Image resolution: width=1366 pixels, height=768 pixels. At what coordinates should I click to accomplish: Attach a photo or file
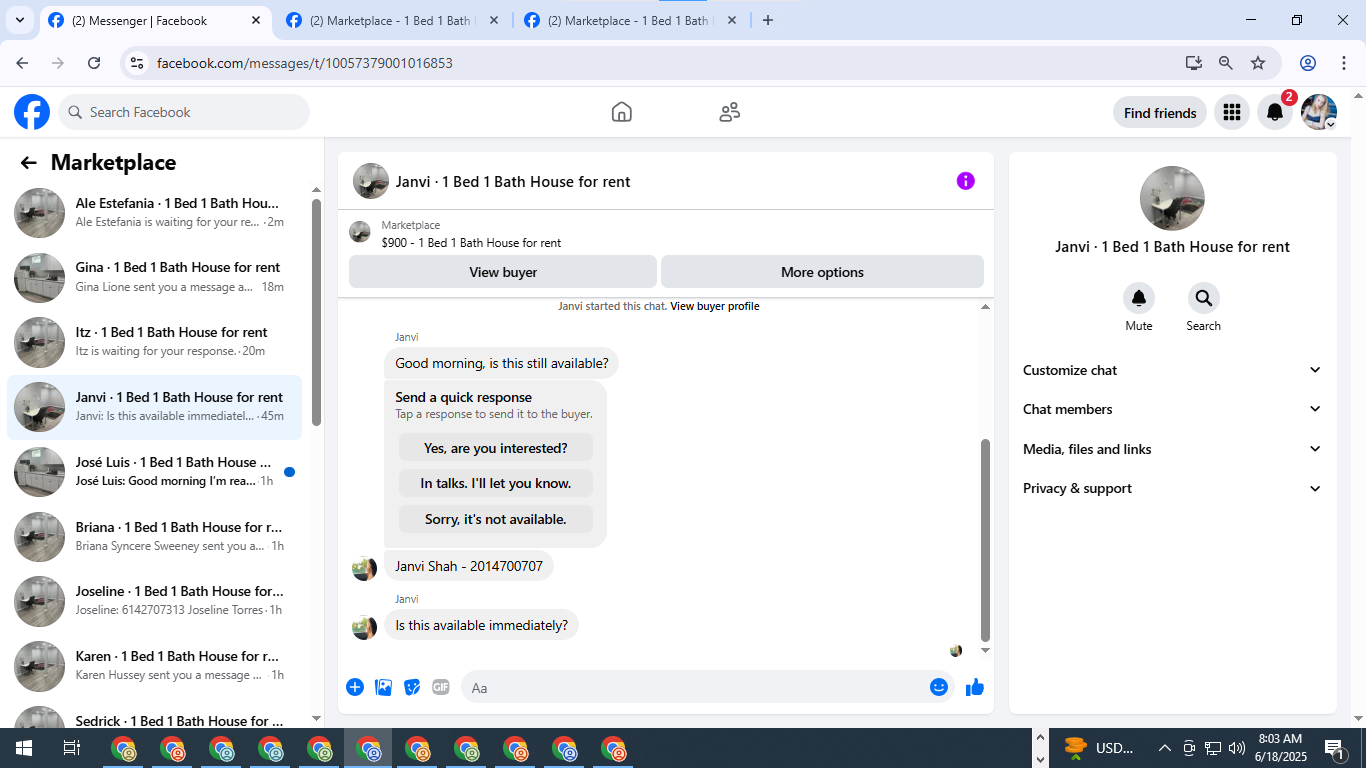click(383, 687)
